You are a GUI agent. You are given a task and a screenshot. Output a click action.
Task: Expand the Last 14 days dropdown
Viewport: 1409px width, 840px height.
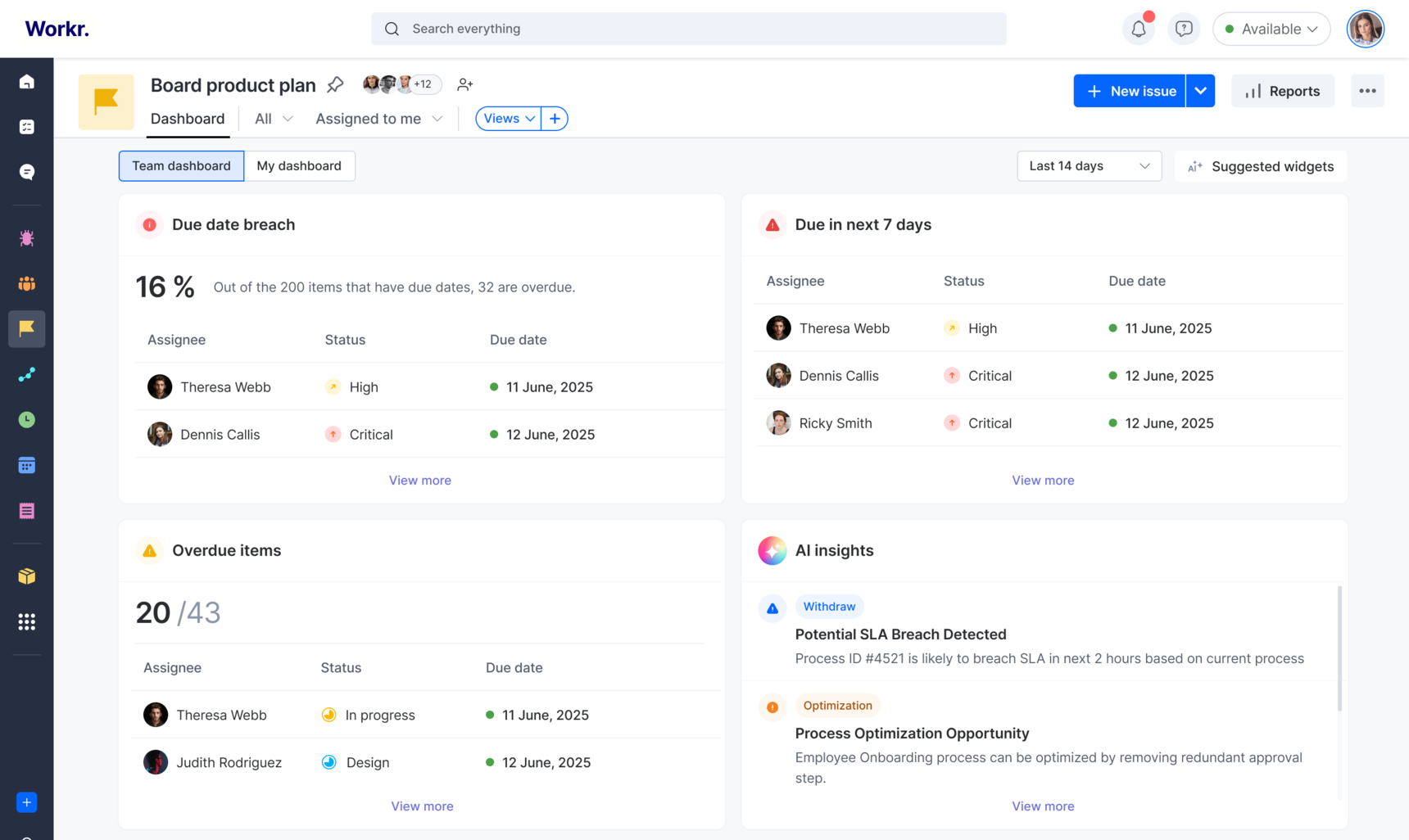click(1089, 166)
